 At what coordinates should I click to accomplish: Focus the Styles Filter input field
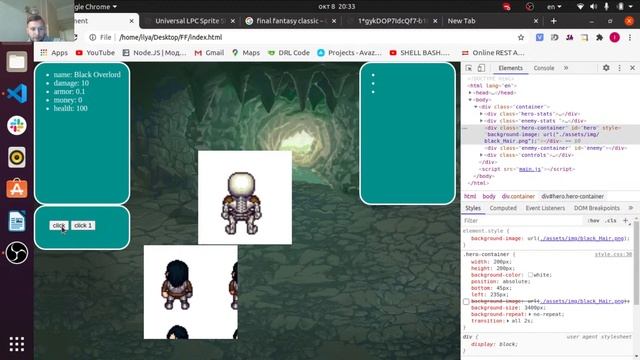tap(522, 220)
